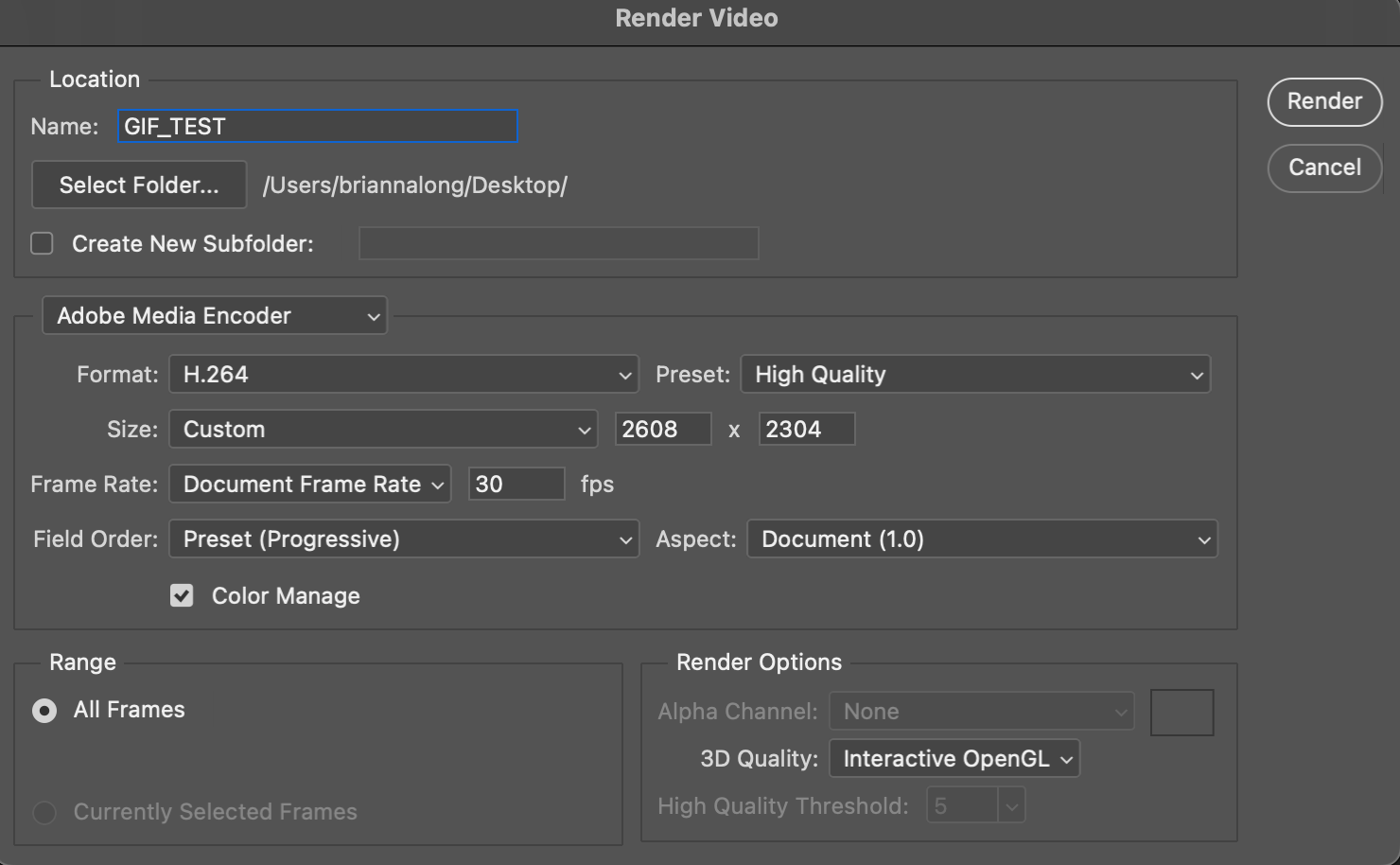Open the Size dropdown showing Custom
Image resolution: width=1400 pixels, height=865 pixels.
382,429
